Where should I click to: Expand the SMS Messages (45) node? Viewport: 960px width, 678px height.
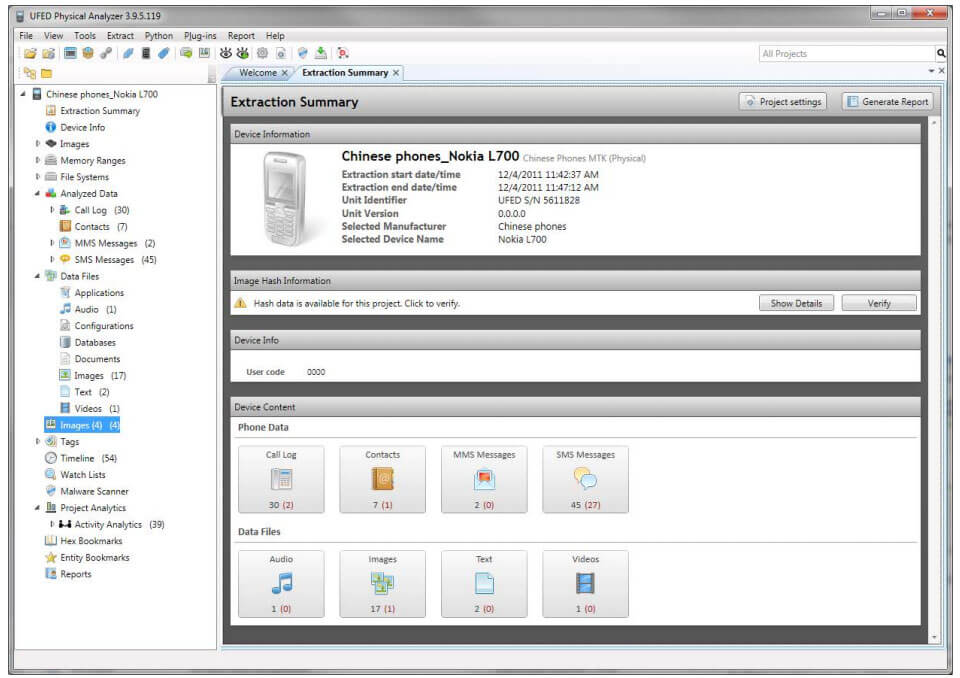click(52, 260)
